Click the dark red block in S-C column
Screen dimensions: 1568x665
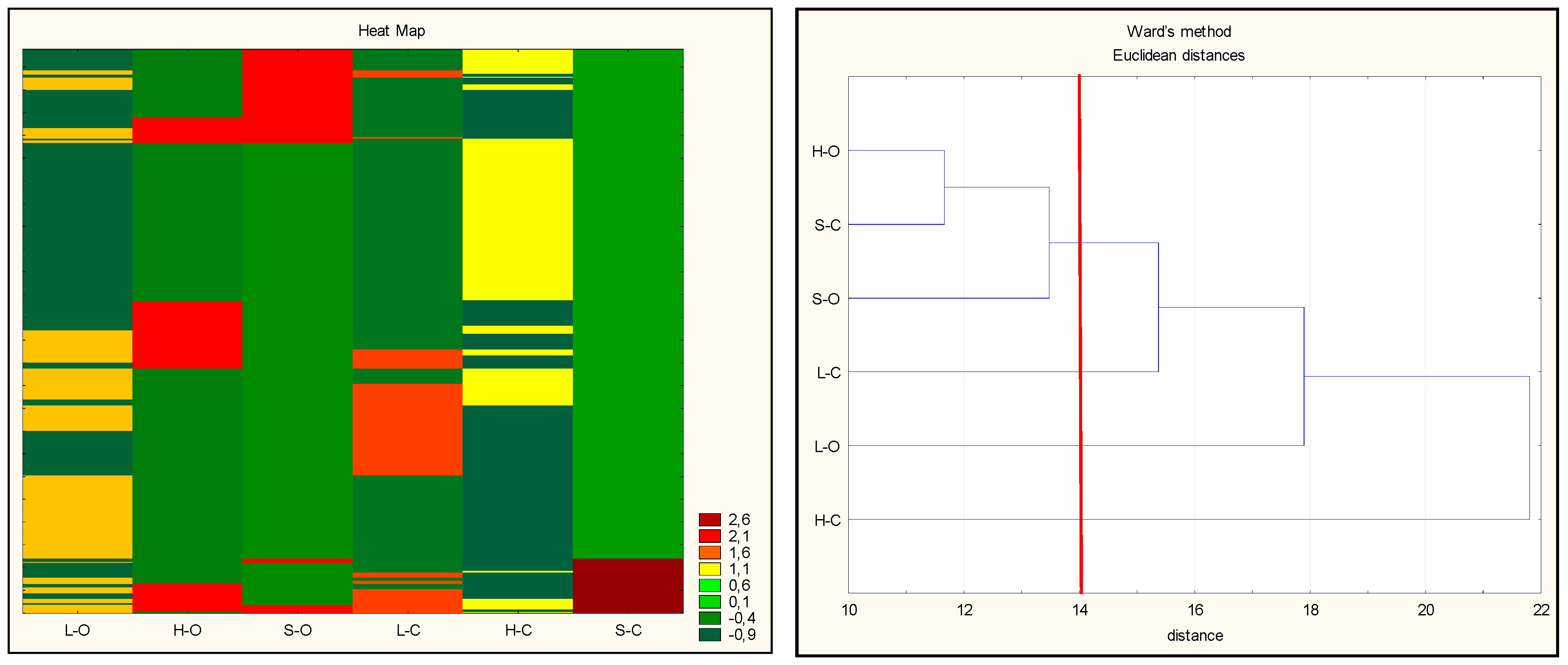point(628,585)
